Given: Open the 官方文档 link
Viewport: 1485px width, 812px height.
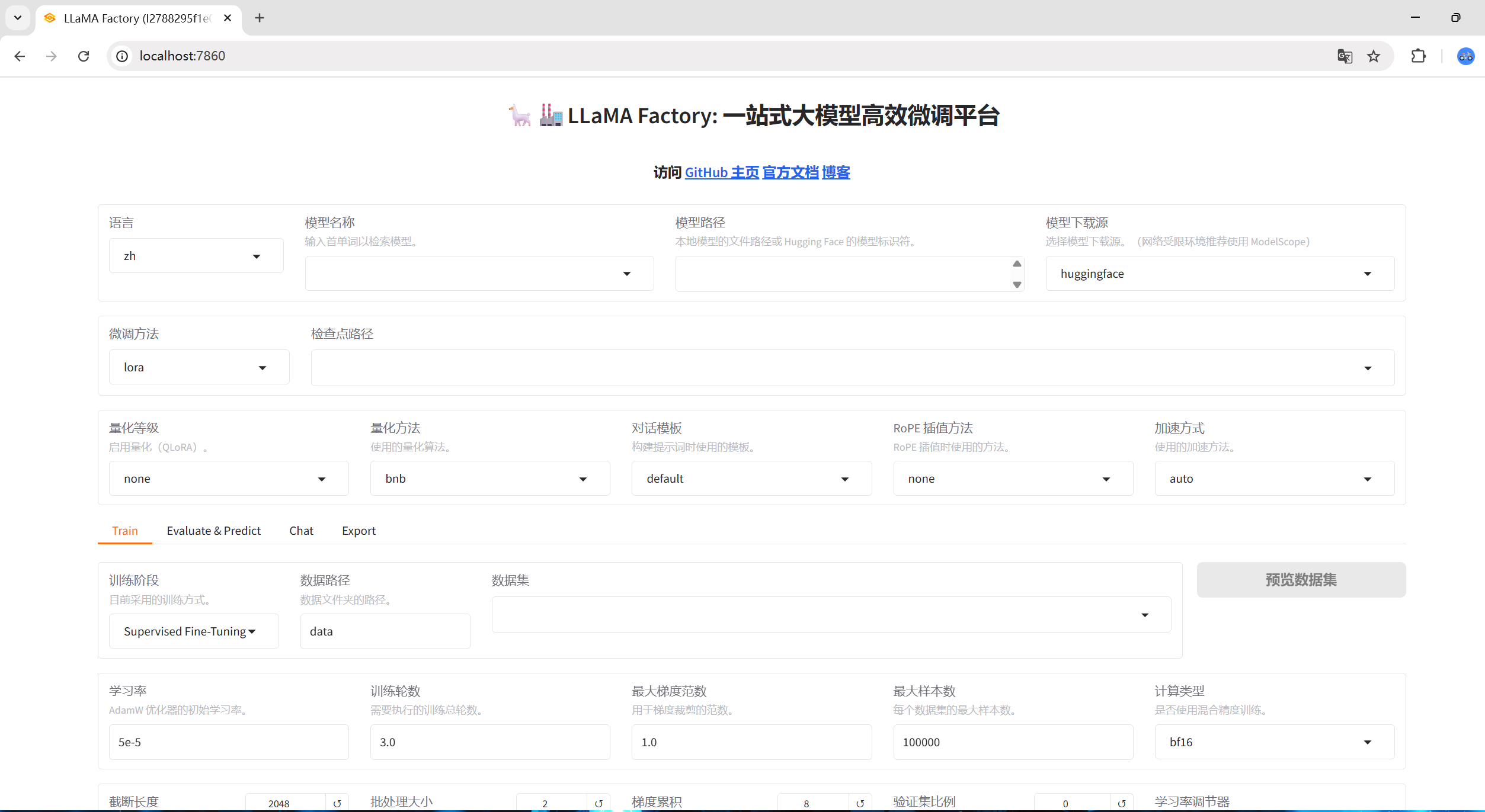Looking at the screenshot, I should point(790,172).
